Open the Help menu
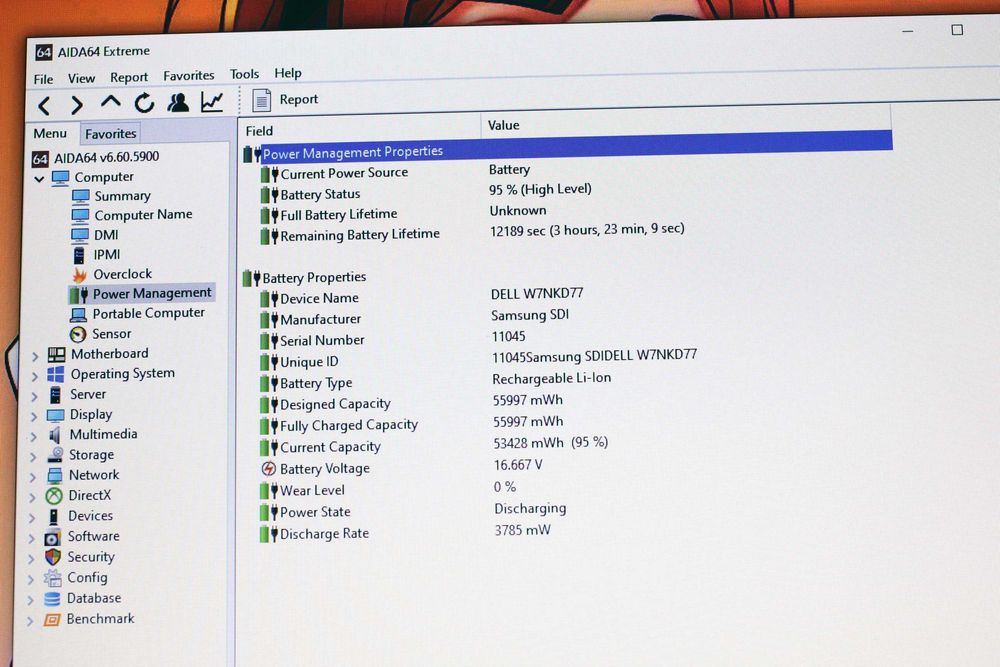Image resolution: width=1000 pixels, height=667 pixels. pos(288,73)
